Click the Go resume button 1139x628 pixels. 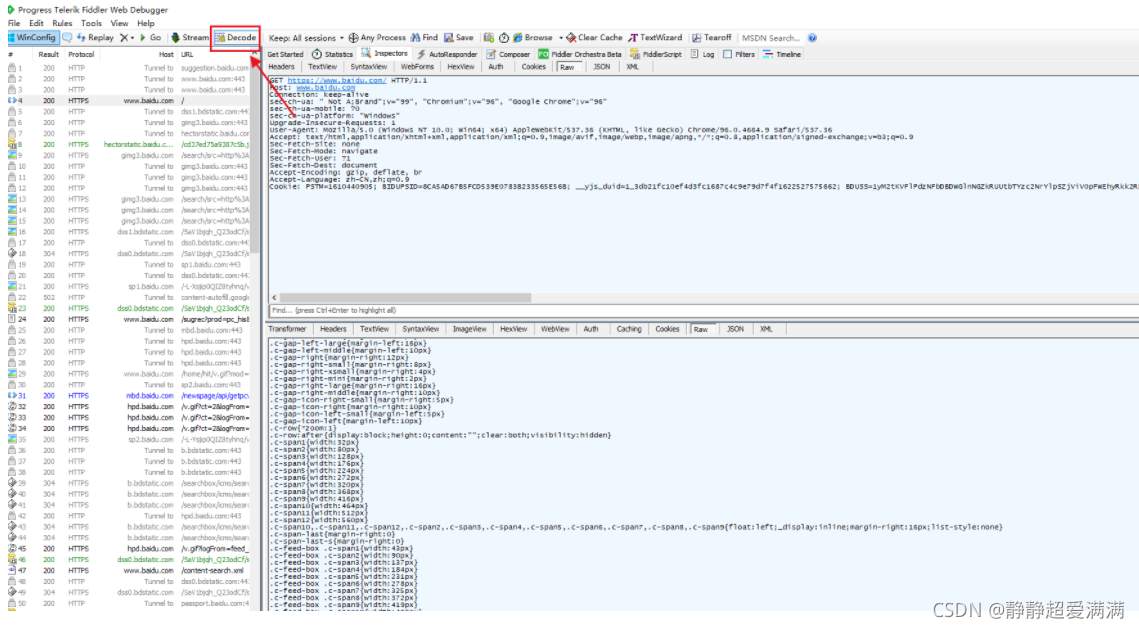coord(150,37)
